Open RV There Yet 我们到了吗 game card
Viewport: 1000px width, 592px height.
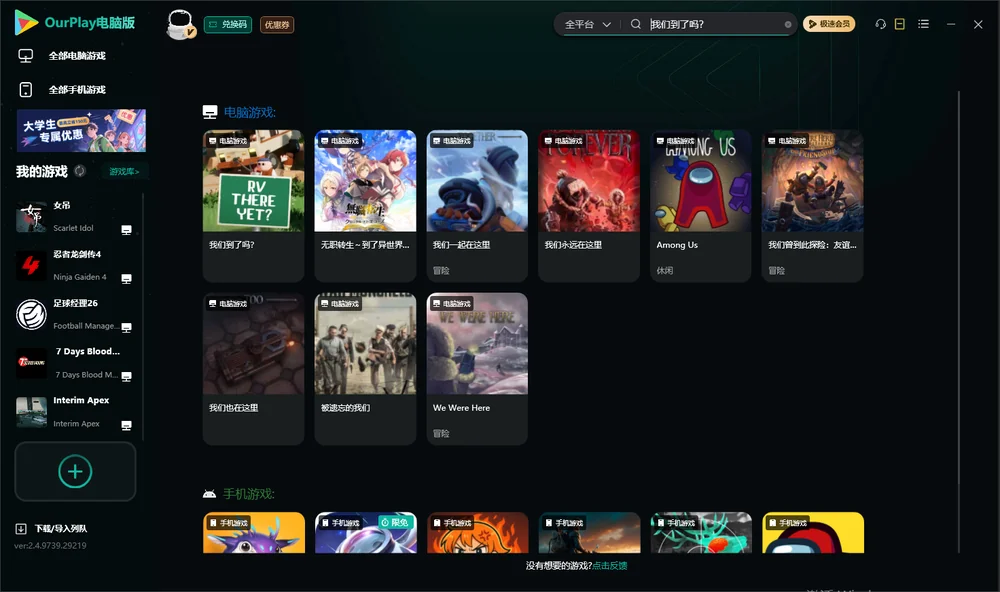253,205
